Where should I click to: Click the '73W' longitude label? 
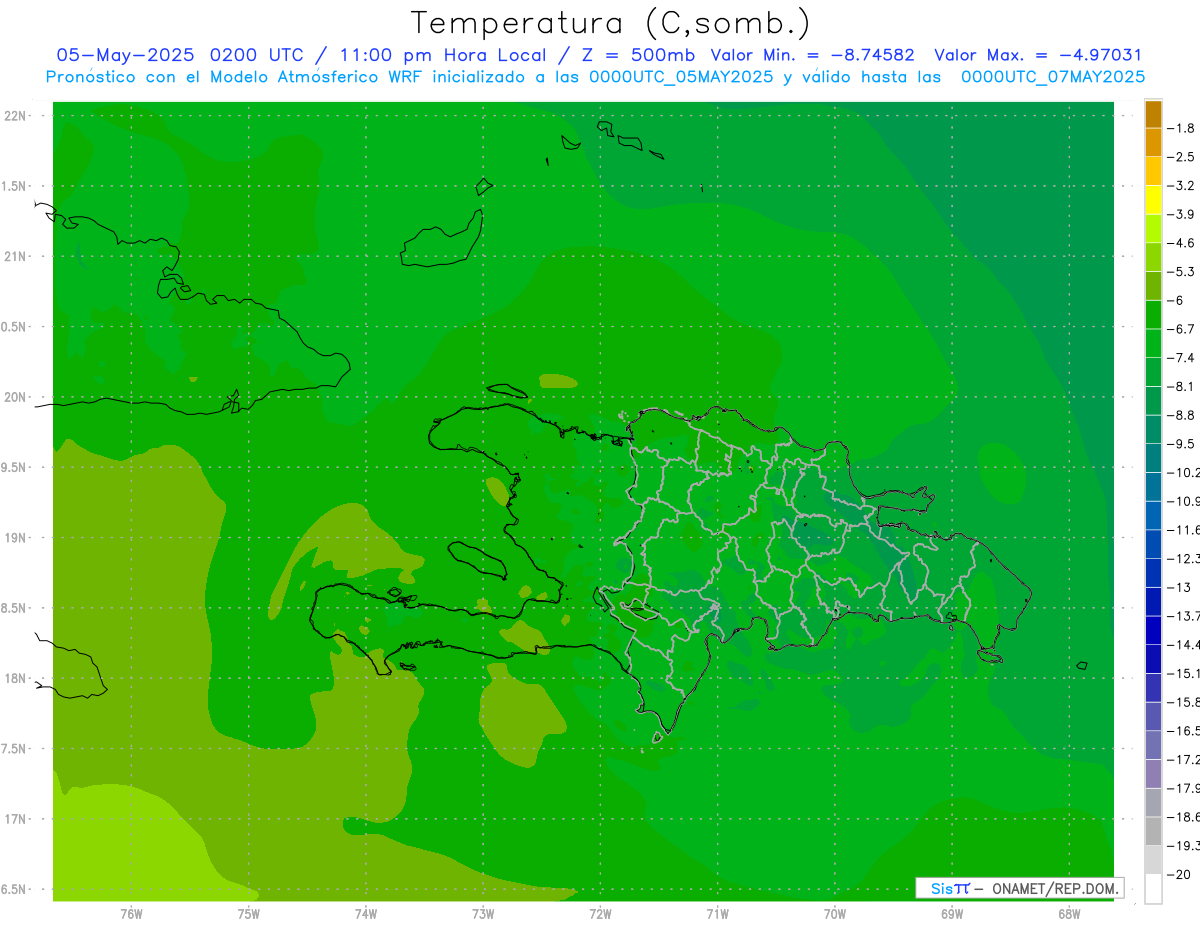click(x=483, y=913)
